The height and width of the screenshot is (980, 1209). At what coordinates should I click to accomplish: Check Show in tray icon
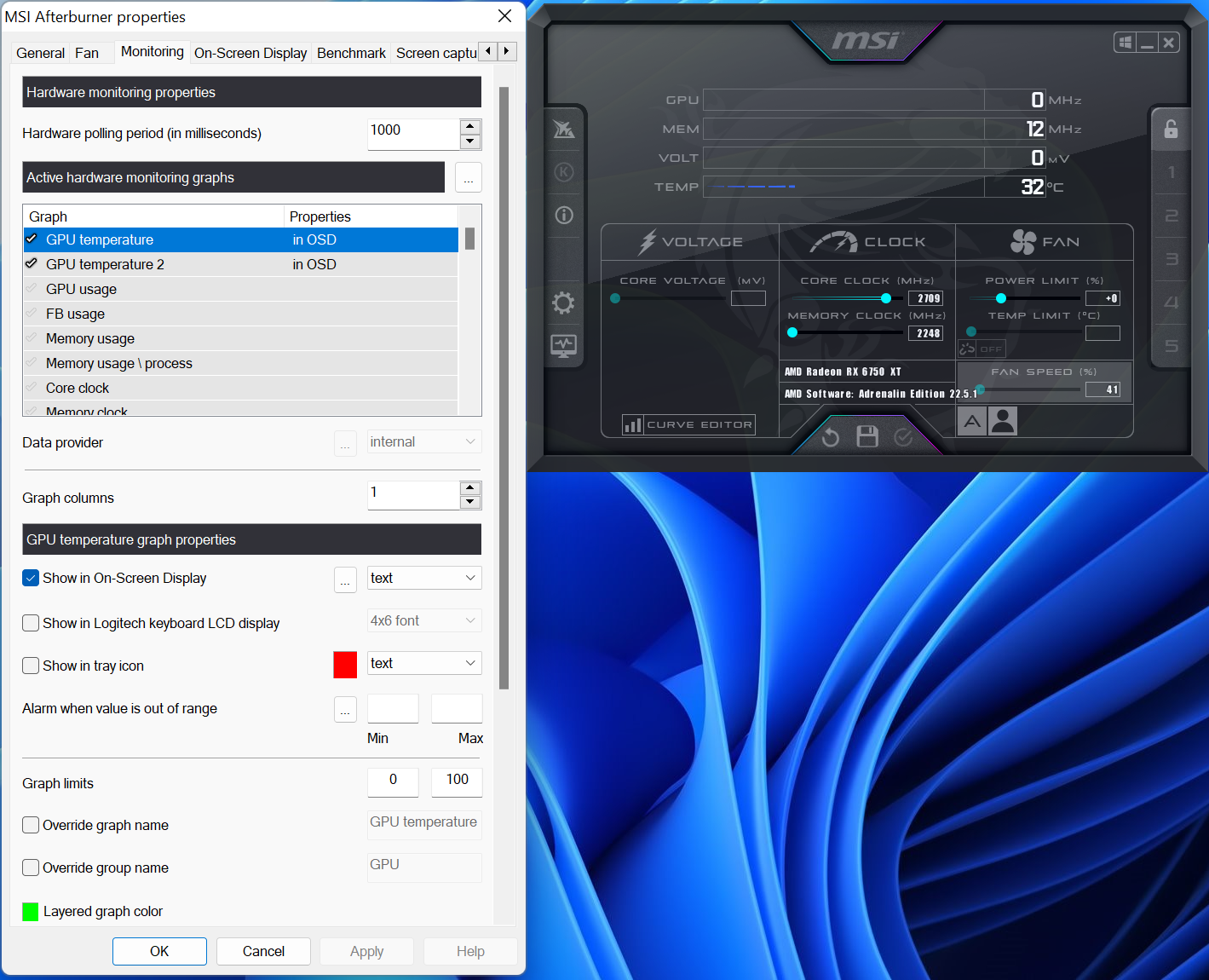click(31, 666)
